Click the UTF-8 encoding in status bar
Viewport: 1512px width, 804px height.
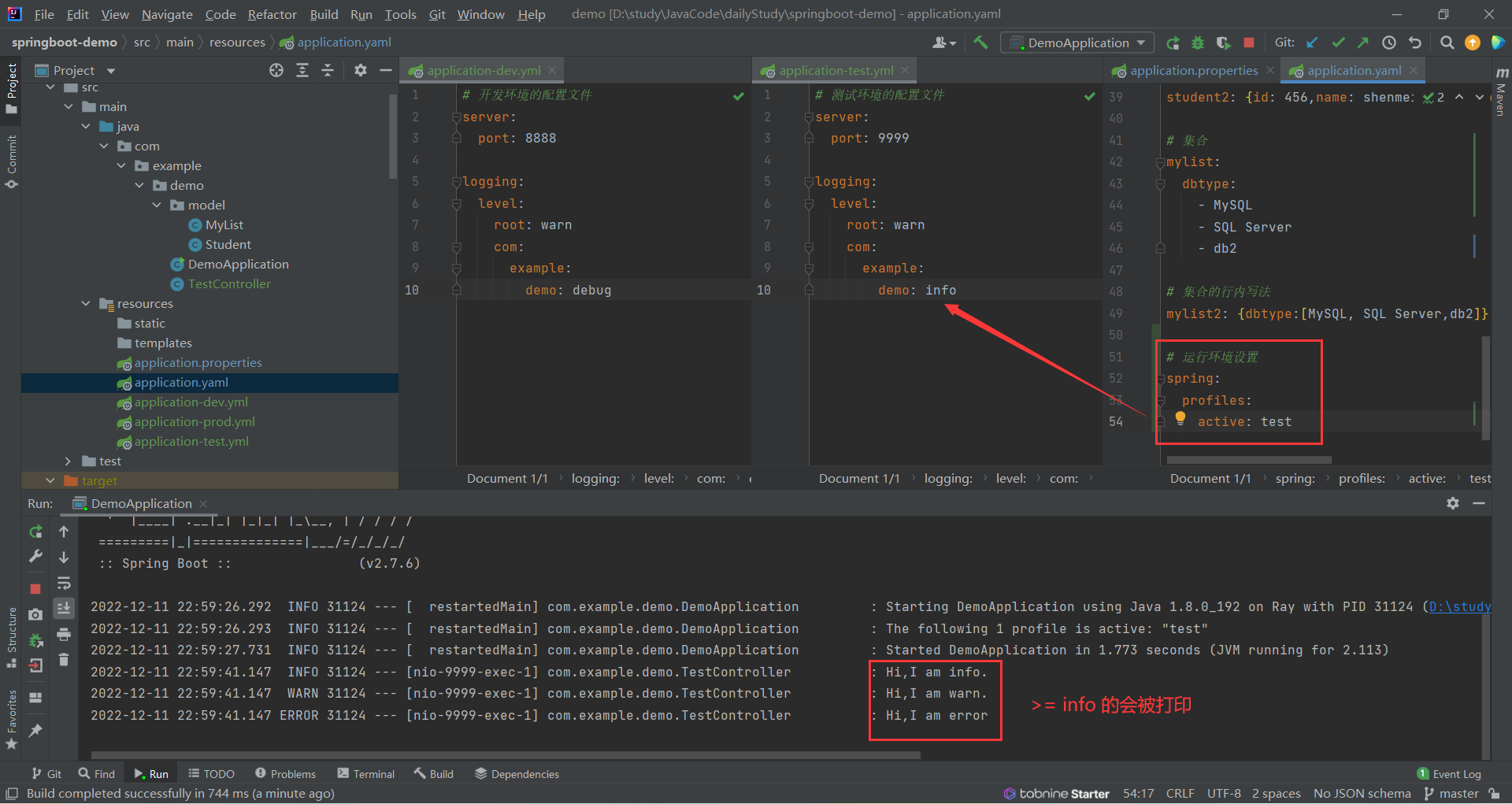point(1224,793)
